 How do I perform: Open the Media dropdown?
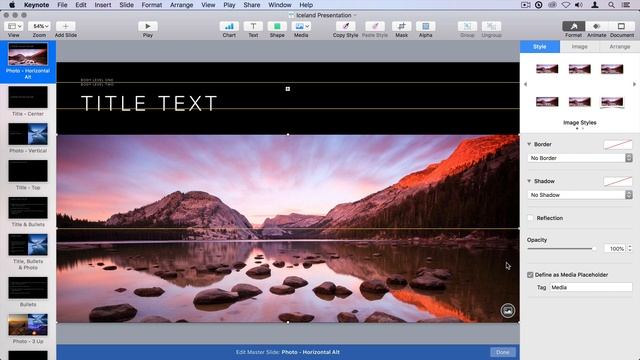(301, 26)
